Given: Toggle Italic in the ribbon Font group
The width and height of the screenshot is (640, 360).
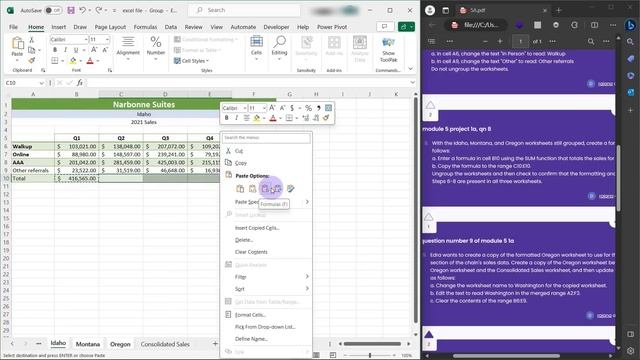Looking at the screenshot, I should pos(65,50).
